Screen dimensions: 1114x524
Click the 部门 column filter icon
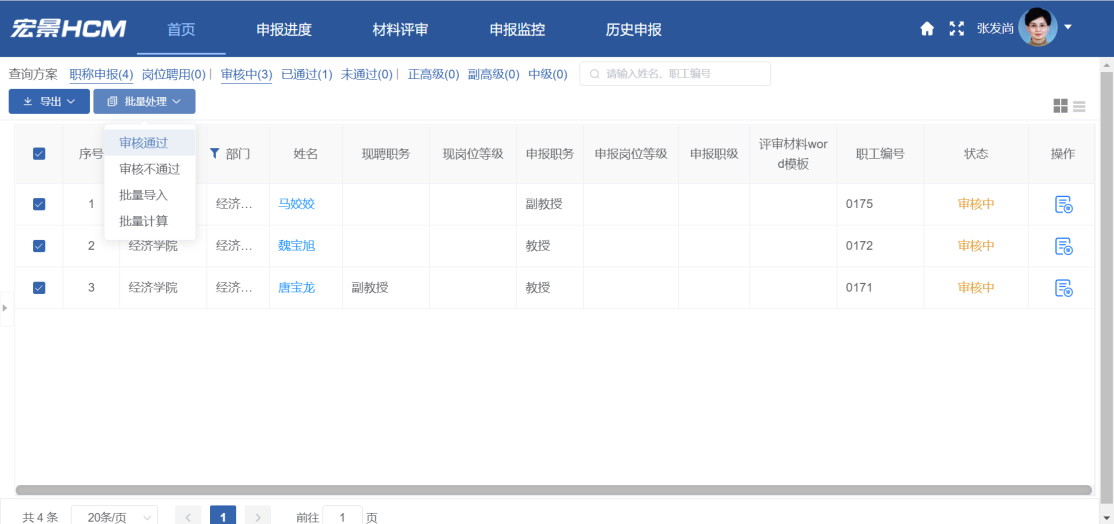[214, 154]
